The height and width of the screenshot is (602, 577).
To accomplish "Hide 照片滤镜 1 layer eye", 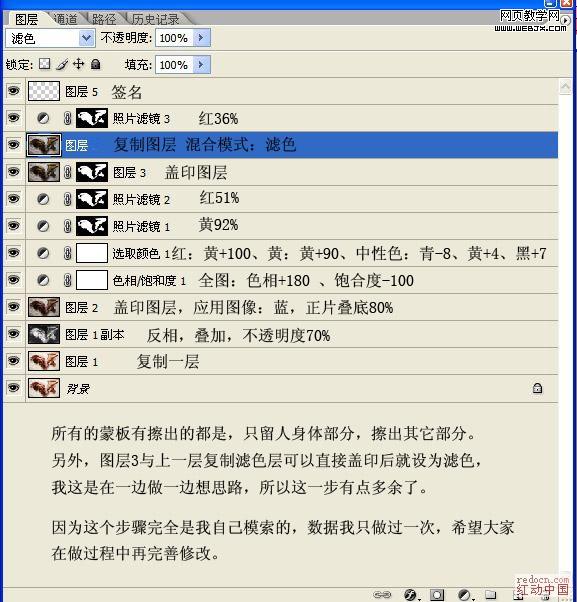I will pos(13,225).
